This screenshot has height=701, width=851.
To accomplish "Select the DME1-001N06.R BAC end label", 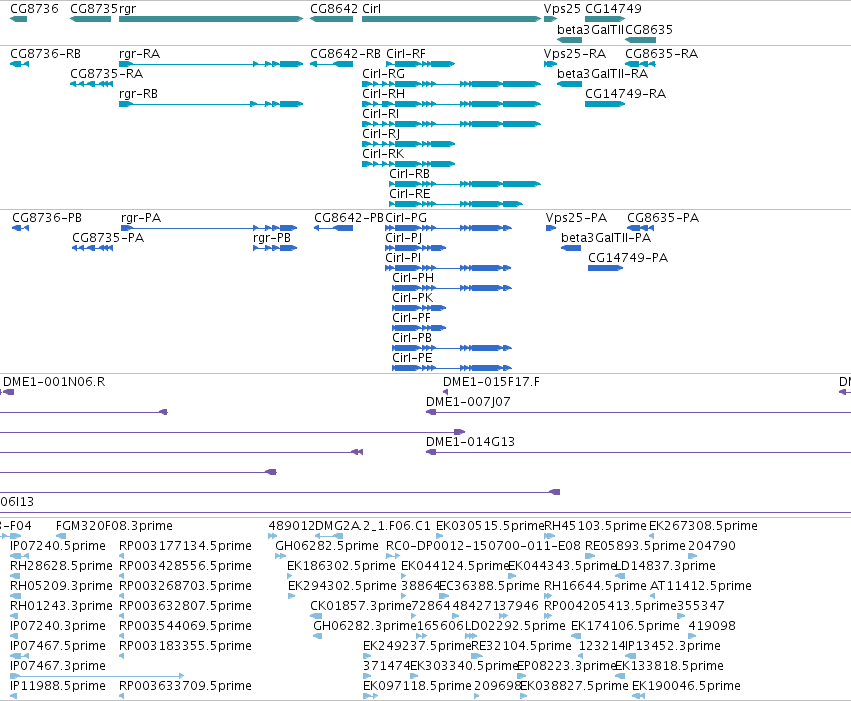I will tap(54, 383).
